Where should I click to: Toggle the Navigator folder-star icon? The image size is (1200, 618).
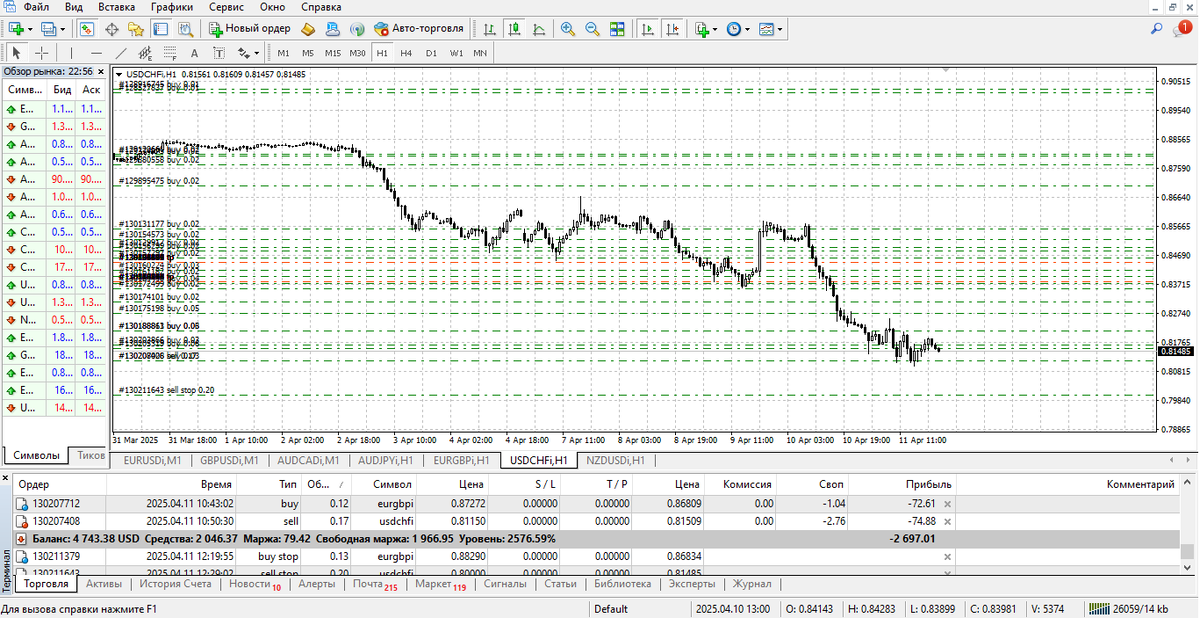click(x=137, y=29)
